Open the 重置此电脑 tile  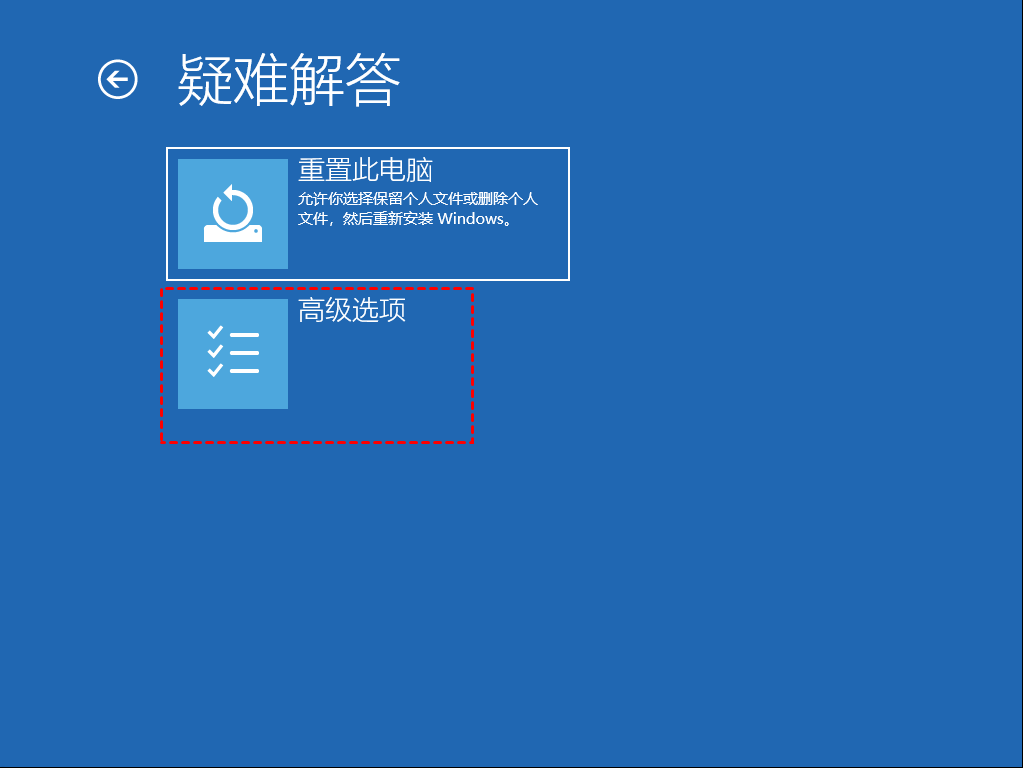pos(368,214)
